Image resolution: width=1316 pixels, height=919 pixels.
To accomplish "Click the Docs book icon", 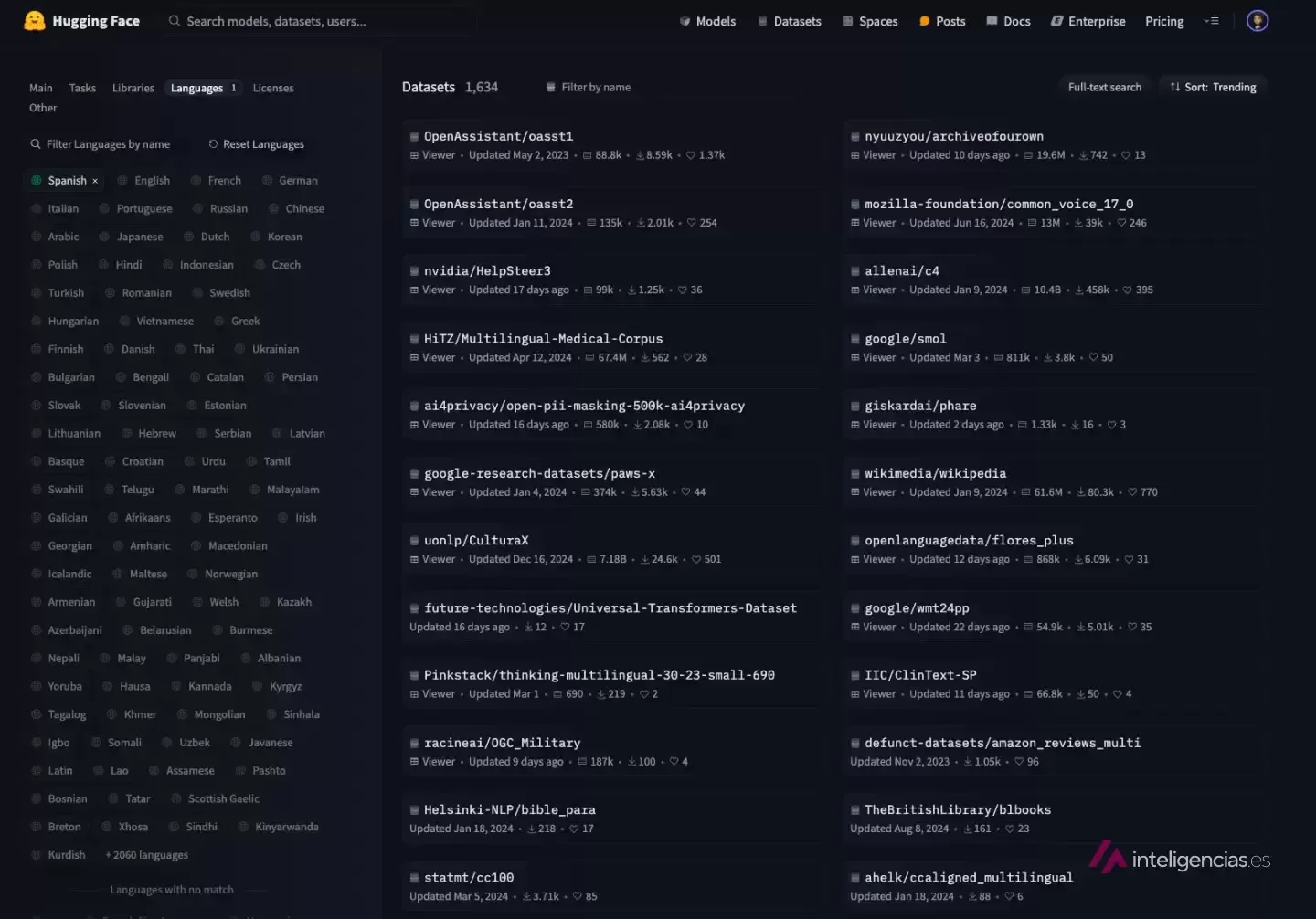I will pos(992,21).
